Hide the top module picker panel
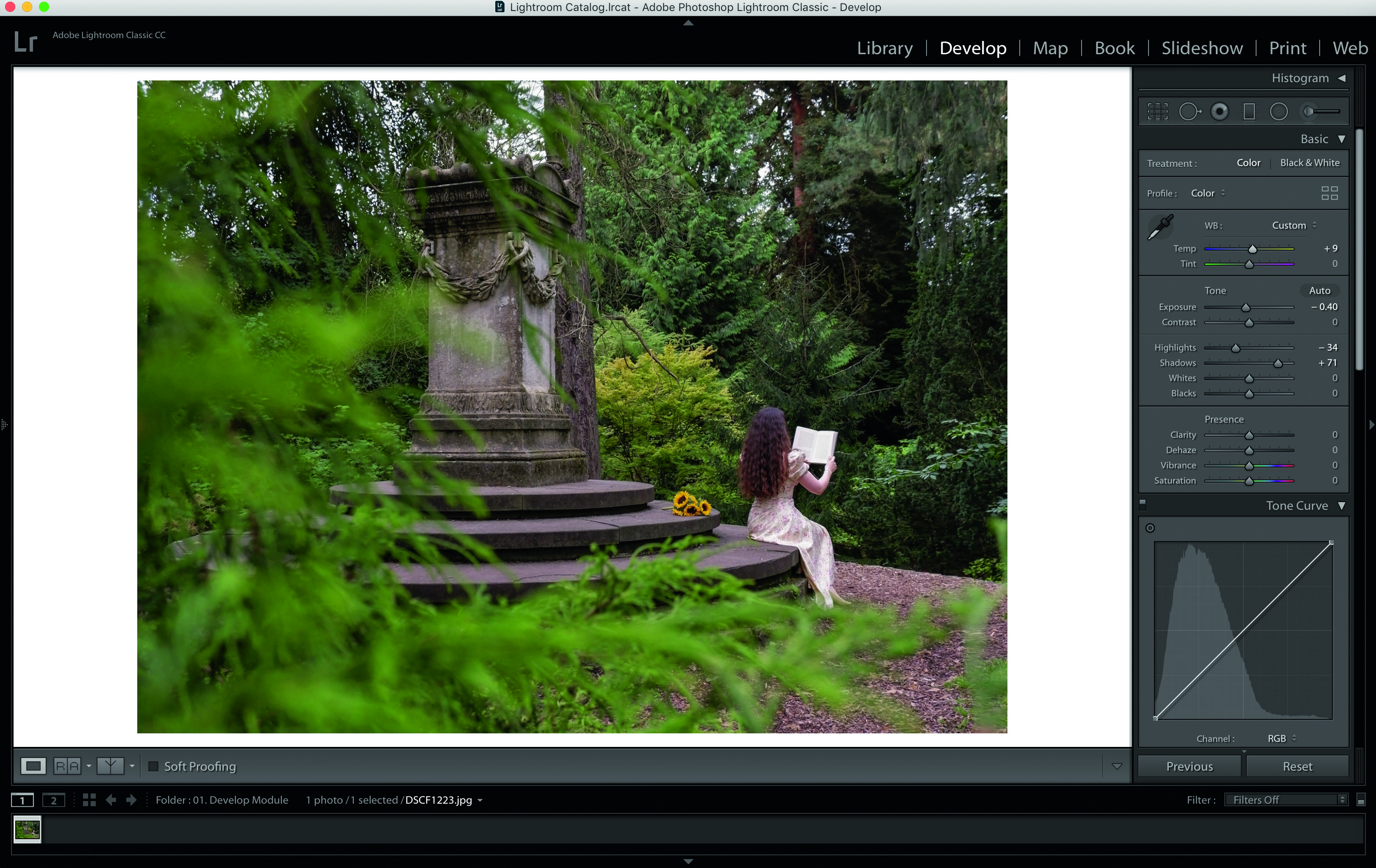1376x868 pixels. [688, 23]
